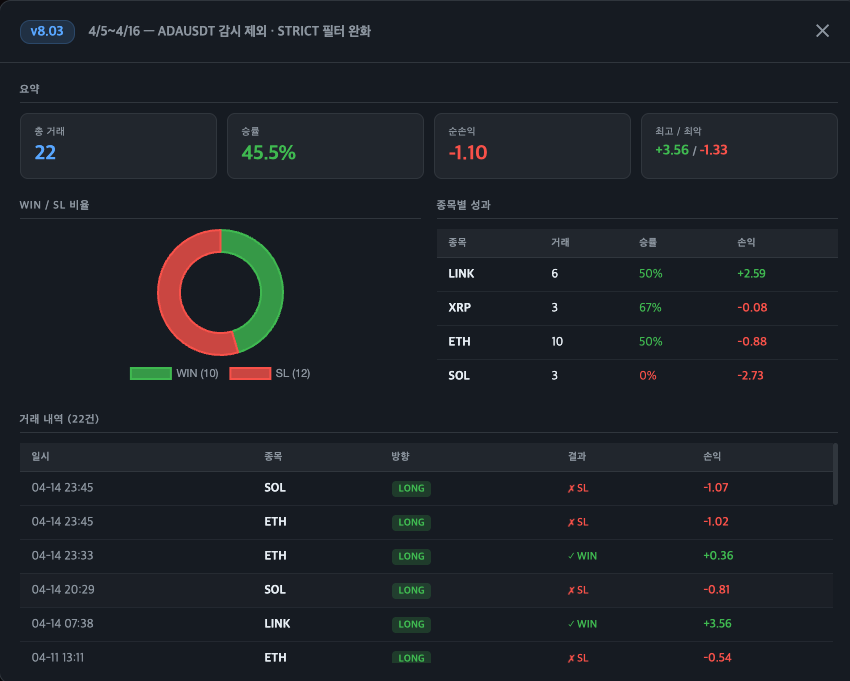The image size is (850, 681).
Task: Sort trade history by 일시 column header
Action: [41, 456]
